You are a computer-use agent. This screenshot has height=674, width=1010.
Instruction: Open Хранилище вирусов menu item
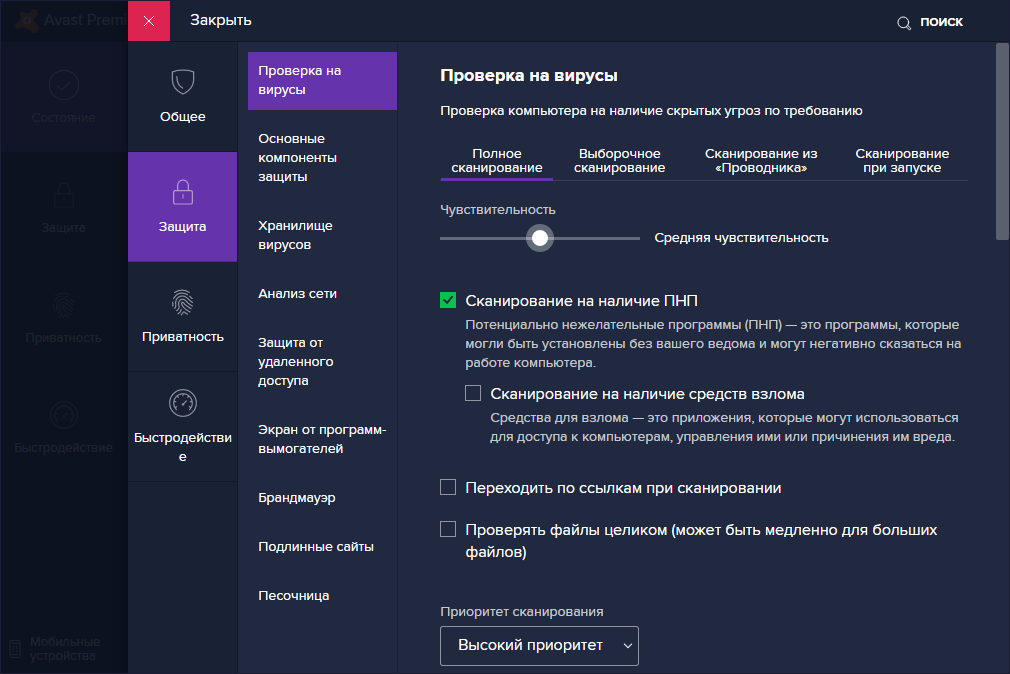click(295, 235)
